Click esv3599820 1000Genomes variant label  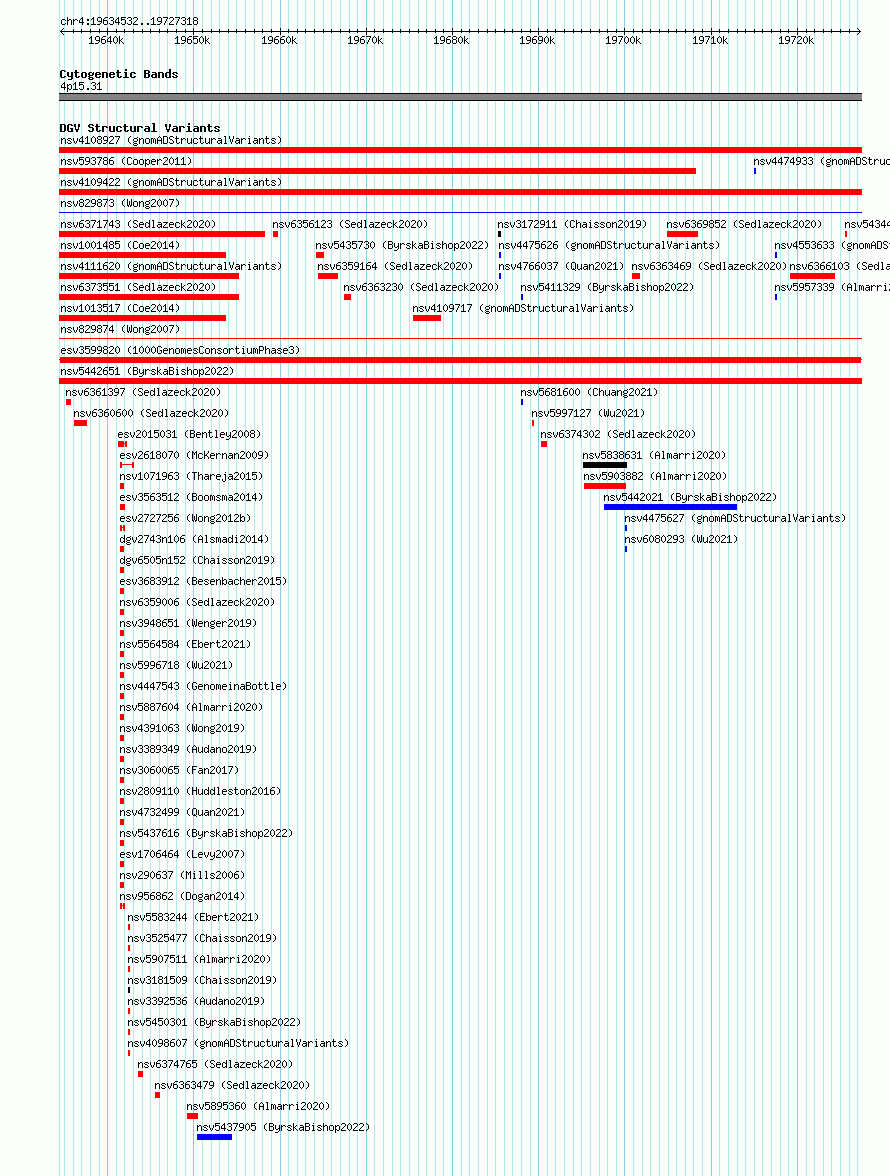pos(180,350)
